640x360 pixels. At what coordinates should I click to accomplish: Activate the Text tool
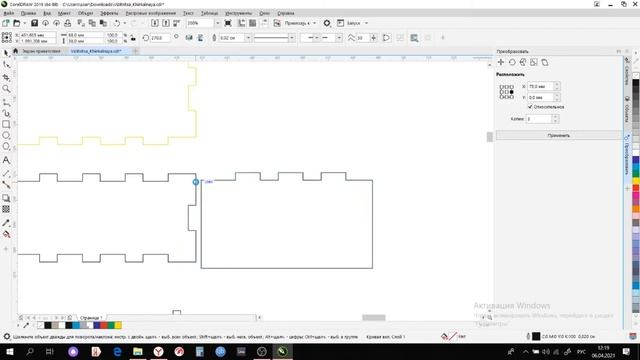pyautogui.click(x=6, y=160)
